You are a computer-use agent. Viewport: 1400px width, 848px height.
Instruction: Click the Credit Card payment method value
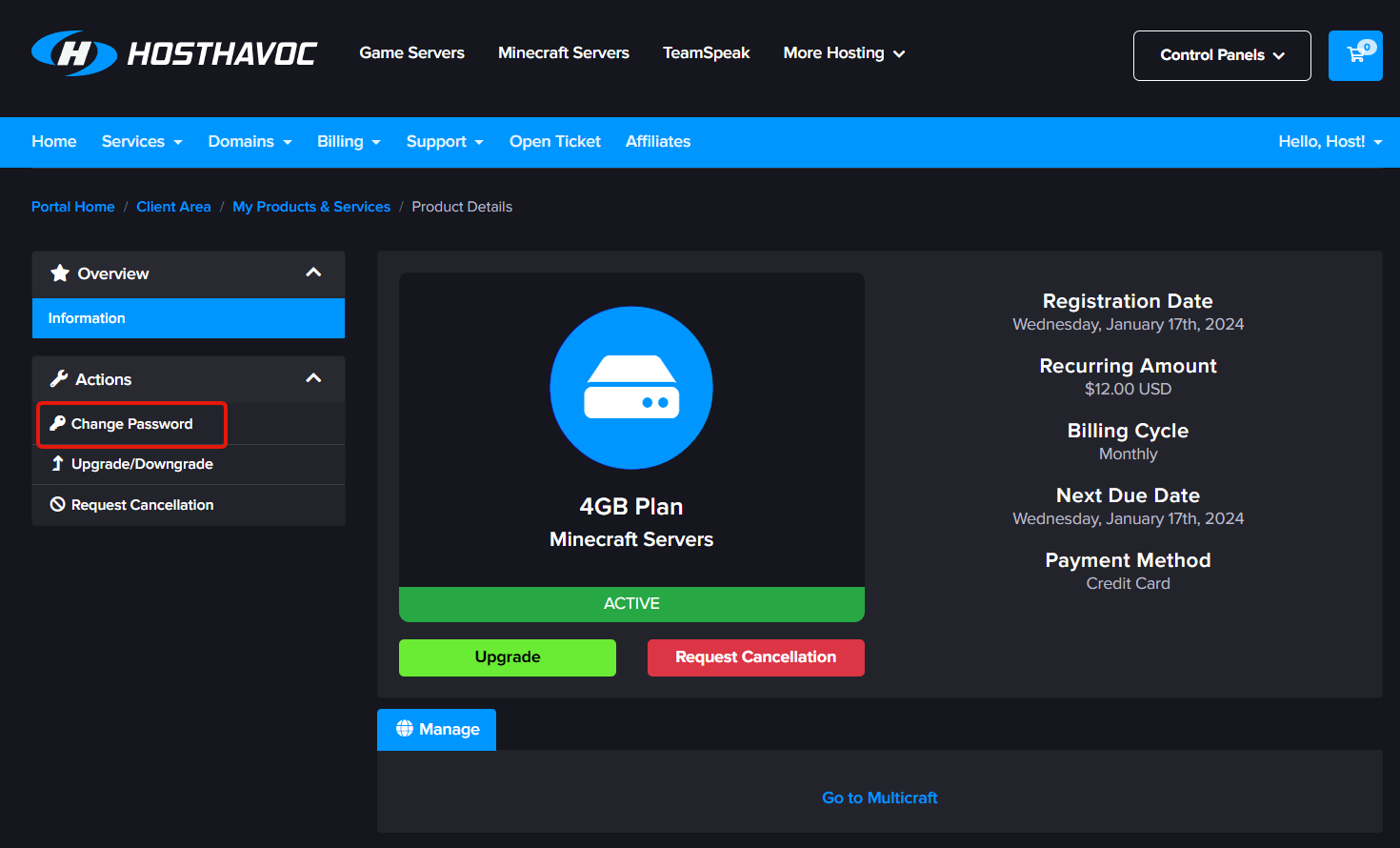click(x=1129, y=583)
